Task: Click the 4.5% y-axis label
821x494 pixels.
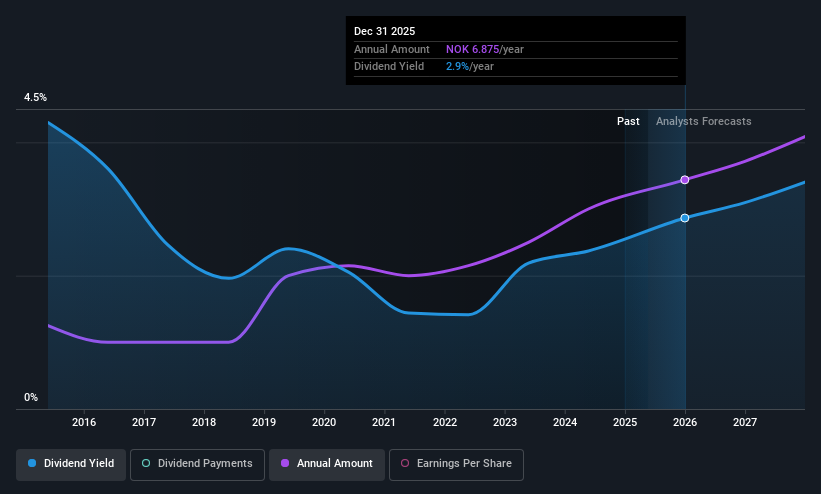Action: point(35,97)
